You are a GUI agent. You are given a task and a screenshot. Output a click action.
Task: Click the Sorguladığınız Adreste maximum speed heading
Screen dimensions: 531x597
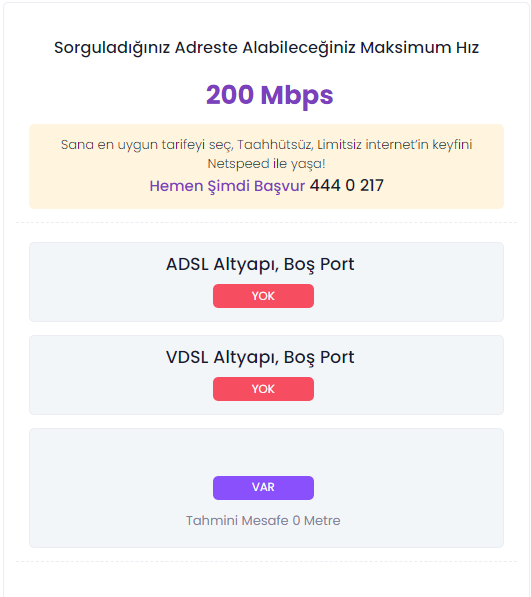tap(266, 48)
